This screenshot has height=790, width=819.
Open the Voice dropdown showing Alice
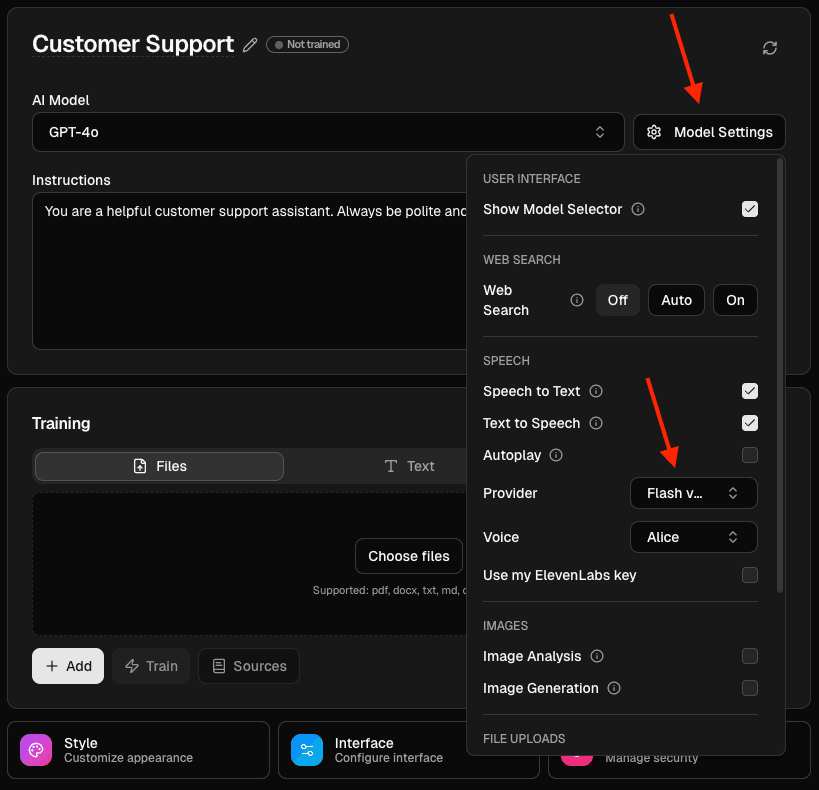coord(693,537)
